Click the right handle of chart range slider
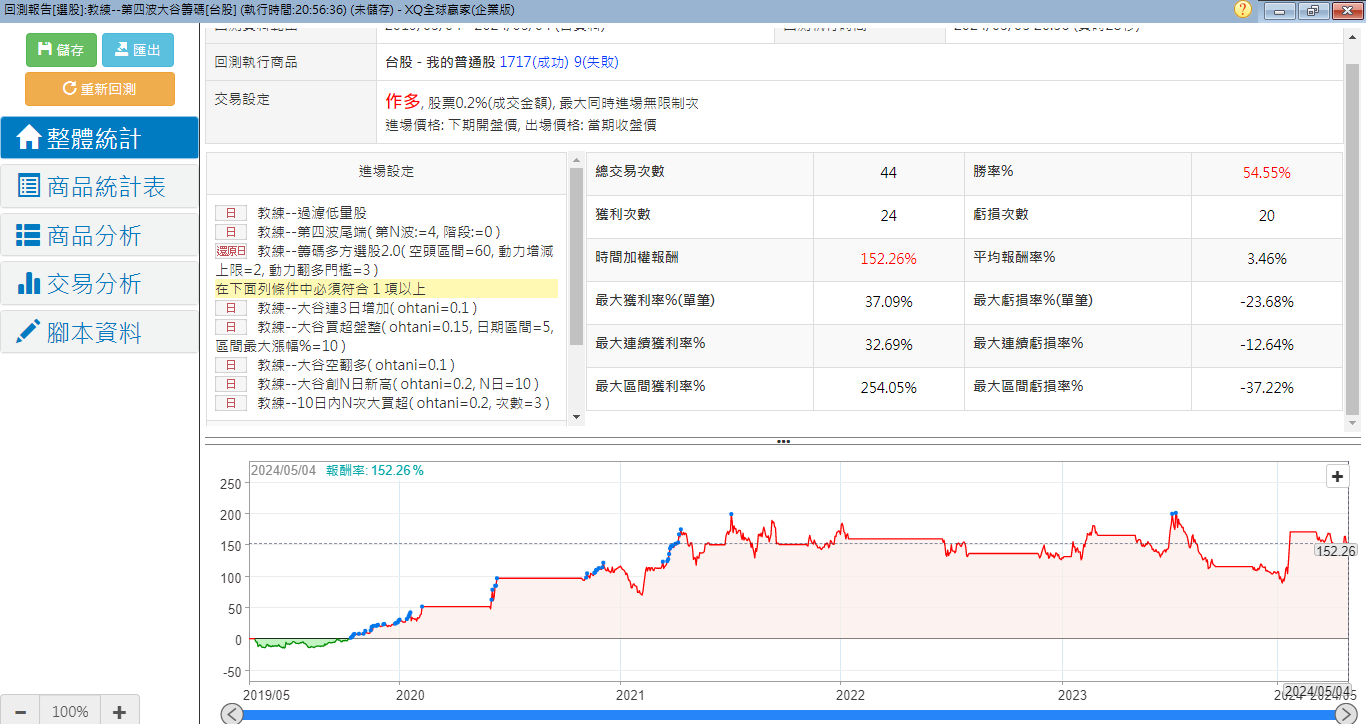 click(1346, 714)
